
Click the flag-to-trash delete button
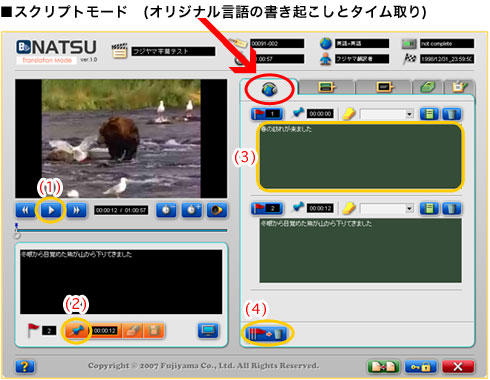click(266, 333)
